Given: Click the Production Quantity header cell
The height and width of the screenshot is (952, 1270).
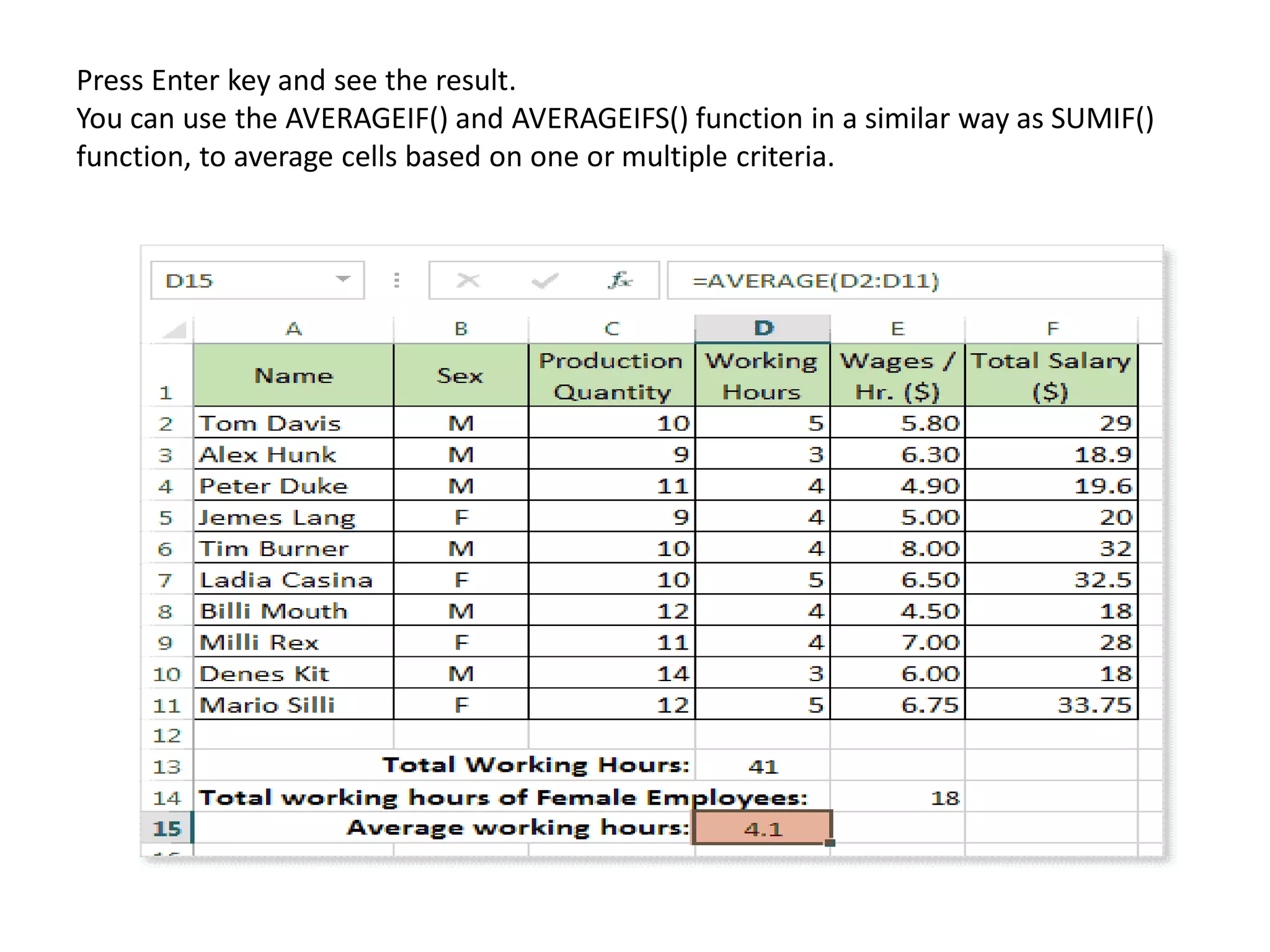Looking at the screenshot, I should coord(611,376).
